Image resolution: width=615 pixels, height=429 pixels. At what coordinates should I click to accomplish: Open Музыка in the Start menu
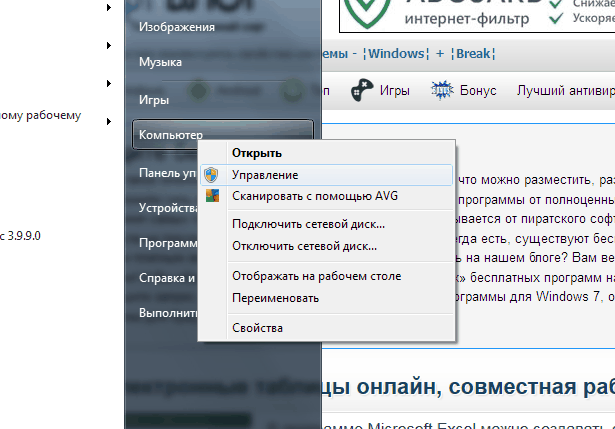(x=223, y=62)
